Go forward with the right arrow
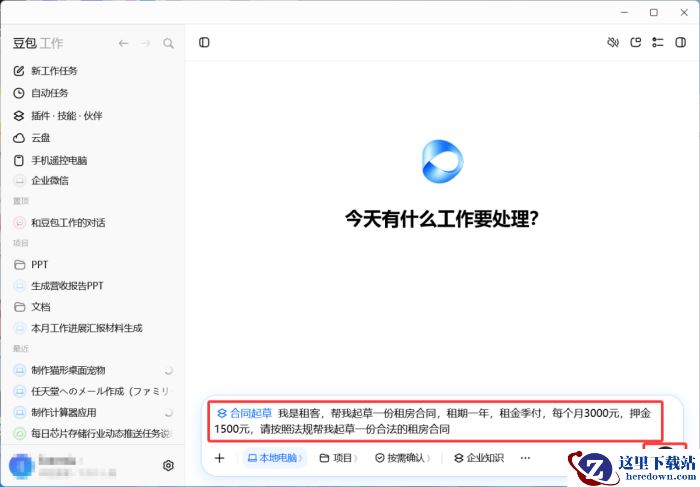The image size is (700, 487). pos(146,43)
